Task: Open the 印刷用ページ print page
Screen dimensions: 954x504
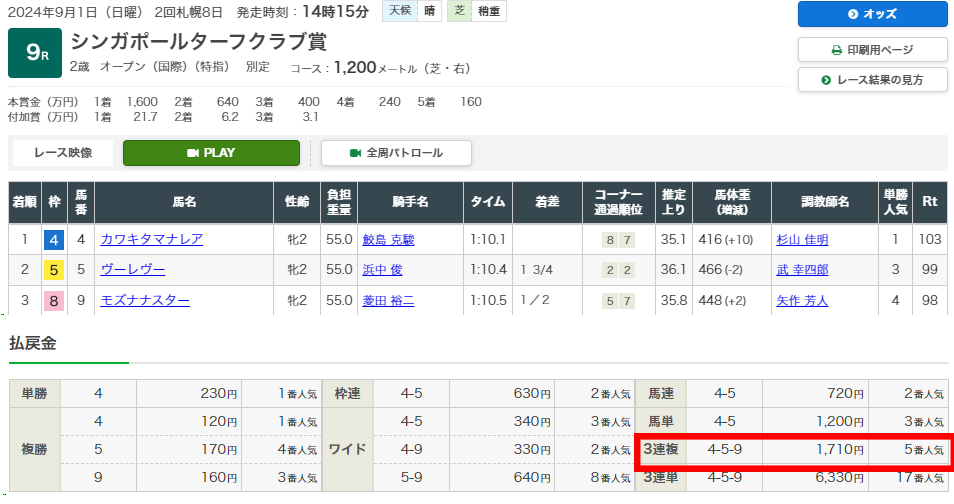Action: [x=872, y=50]
